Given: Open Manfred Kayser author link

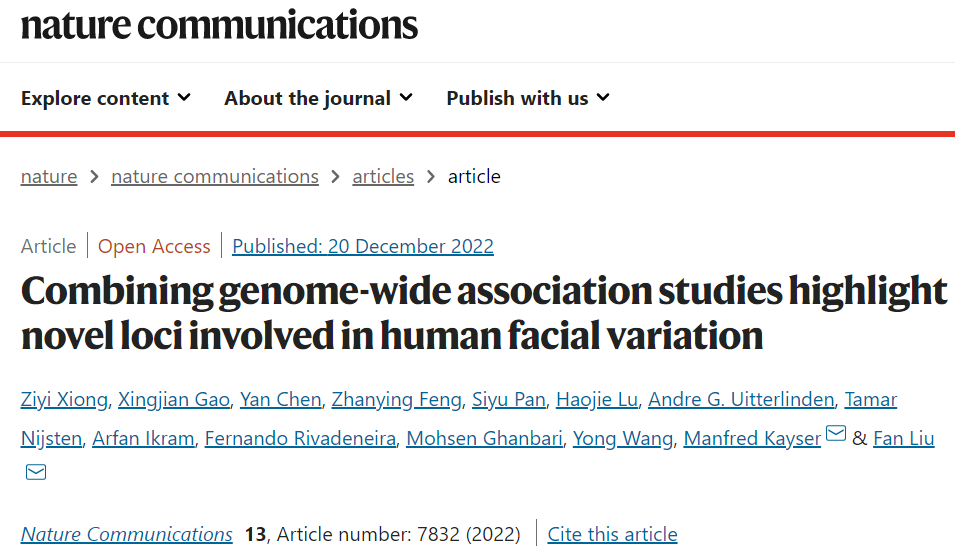Looking at the screenshot, I should [752, 439].
